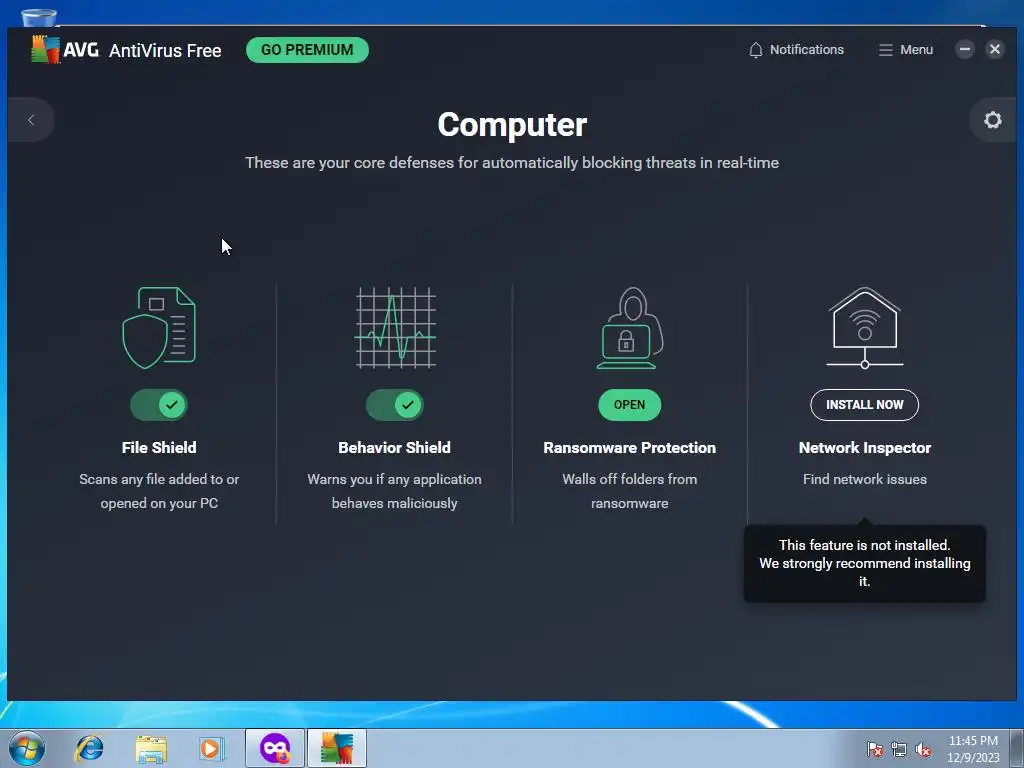The height and width of the screenshot is (768, 1024).
Task: Click the 'This feature is not installed' tooltip
Action: (865, 563)
